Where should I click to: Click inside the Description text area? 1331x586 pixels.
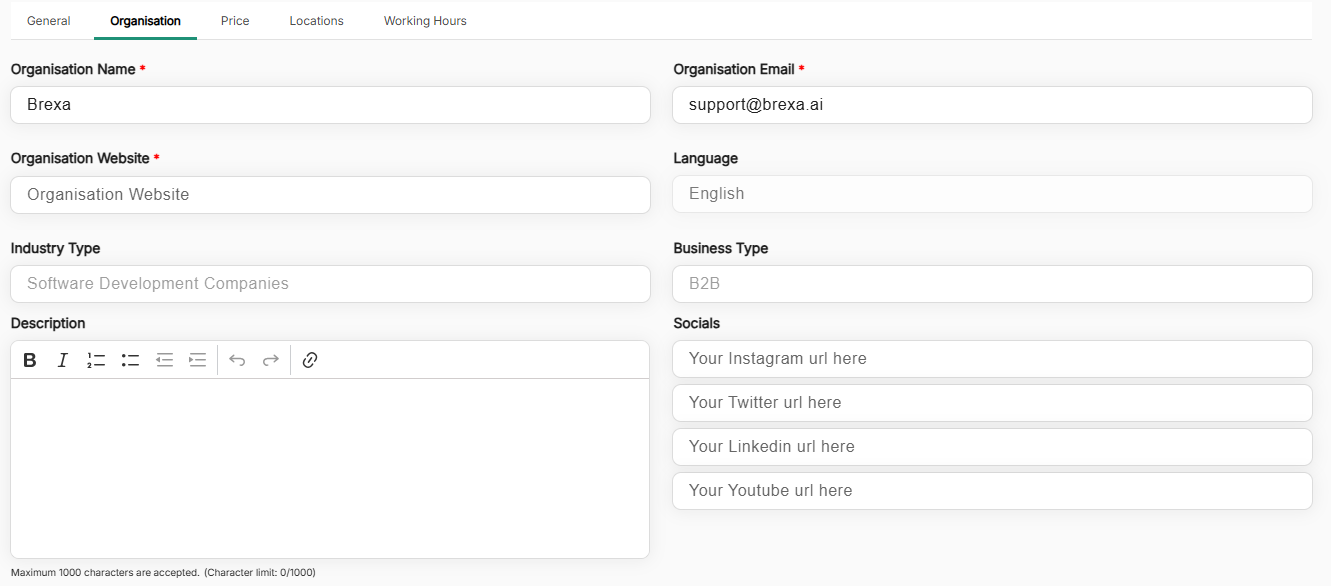tap(330, 468)
